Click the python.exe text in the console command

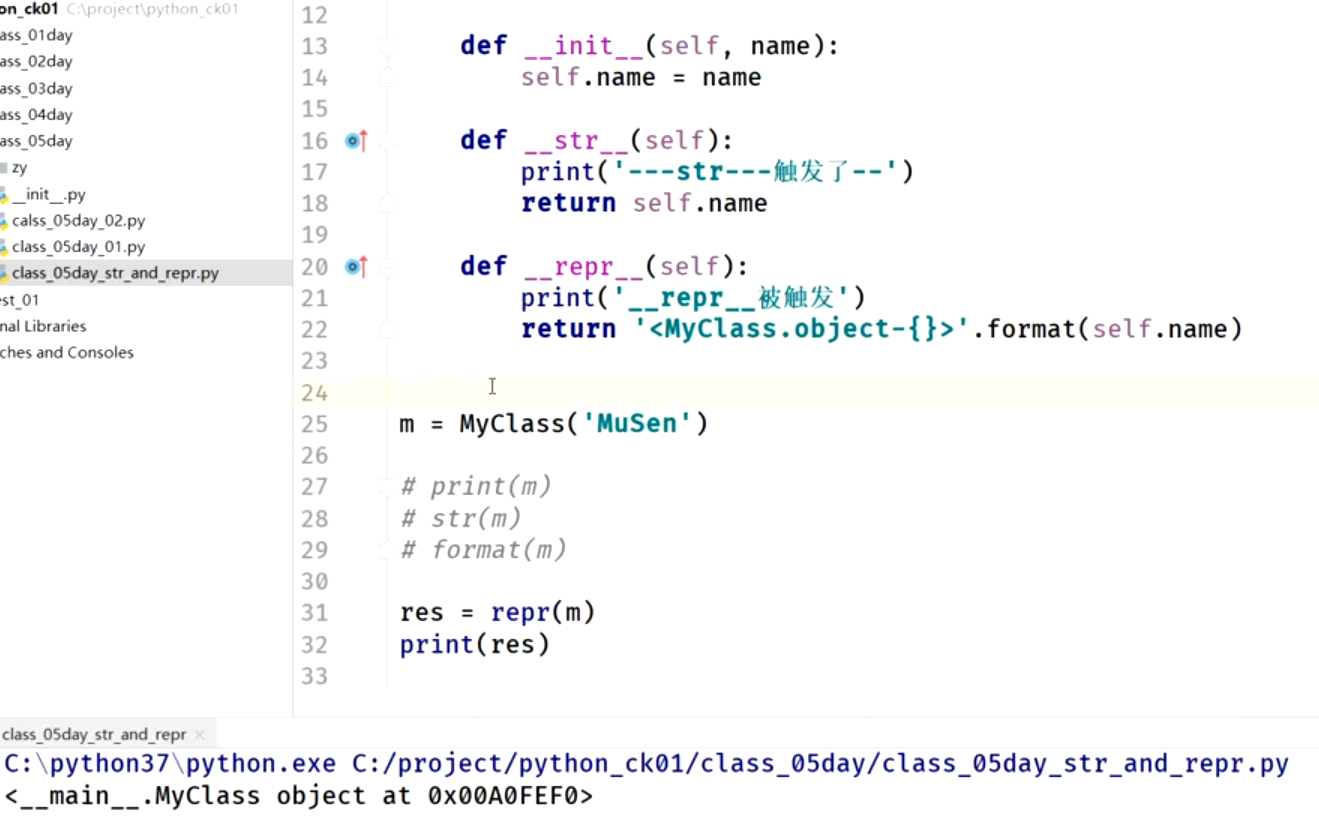point(260,765)
